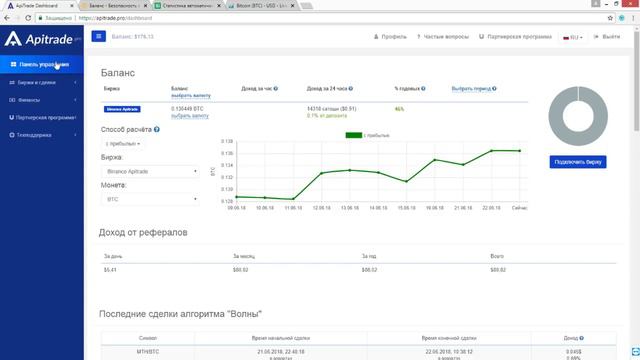This screenshot has width=640, height=360.
Task: Click the address bar URL apitrade.pro/dashboard
Action: tap(115, 18)
